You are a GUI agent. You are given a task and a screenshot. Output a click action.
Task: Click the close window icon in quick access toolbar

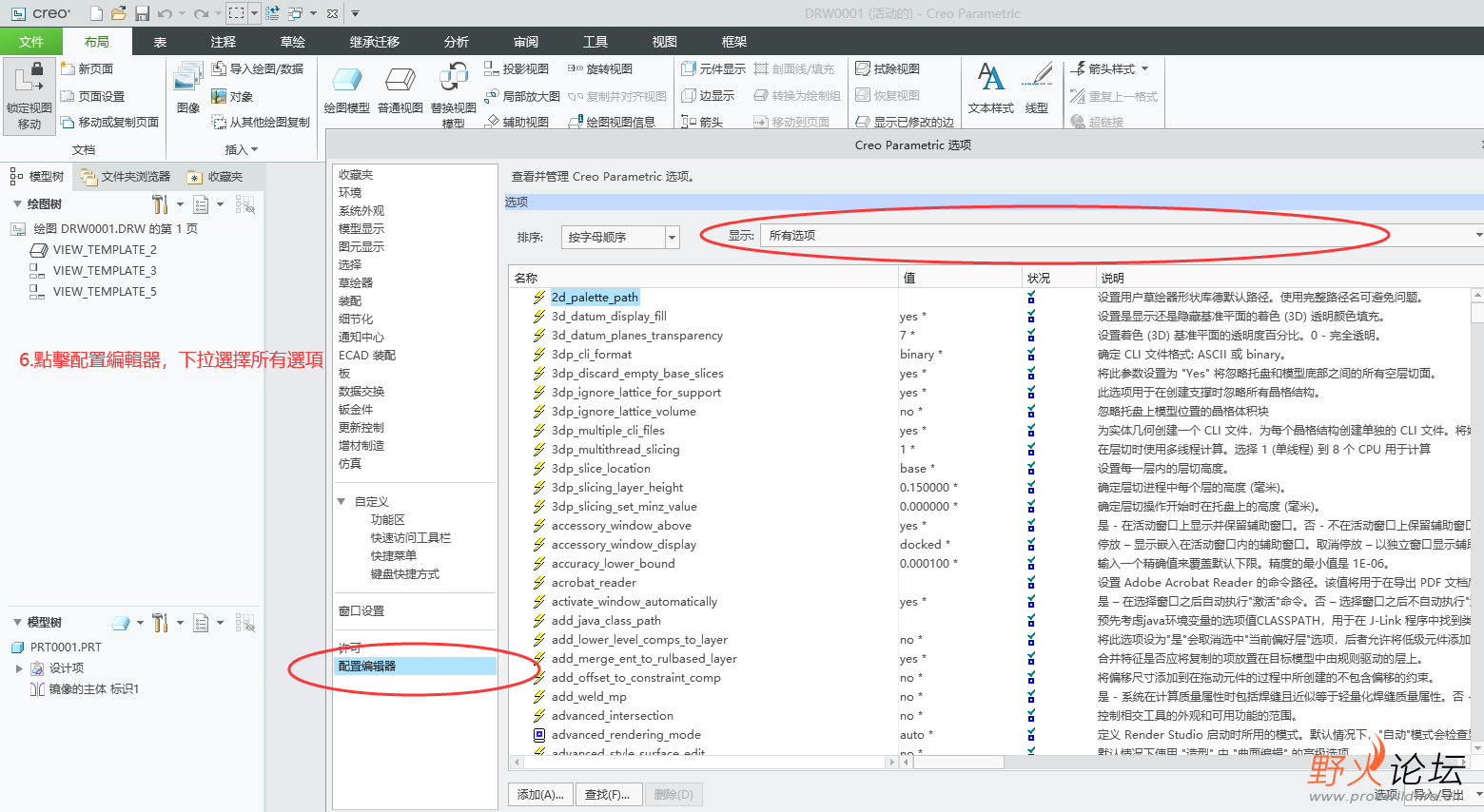[332, 13]
